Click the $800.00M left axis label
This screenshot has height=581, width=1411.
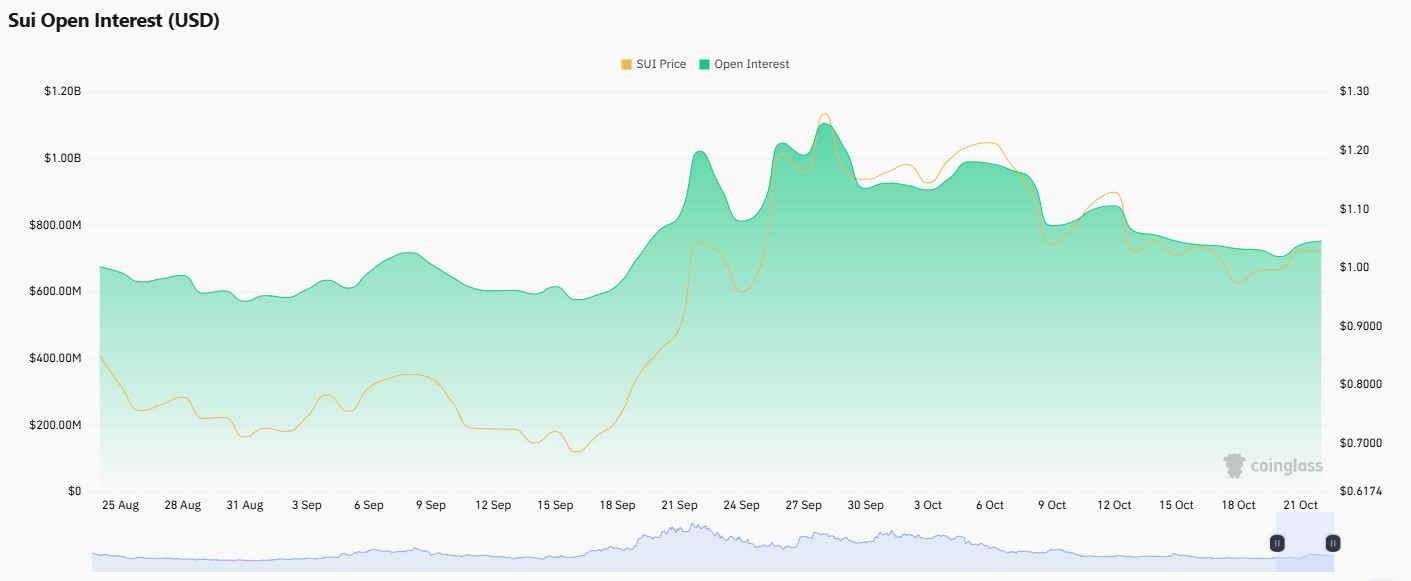(x=55, y=225)
